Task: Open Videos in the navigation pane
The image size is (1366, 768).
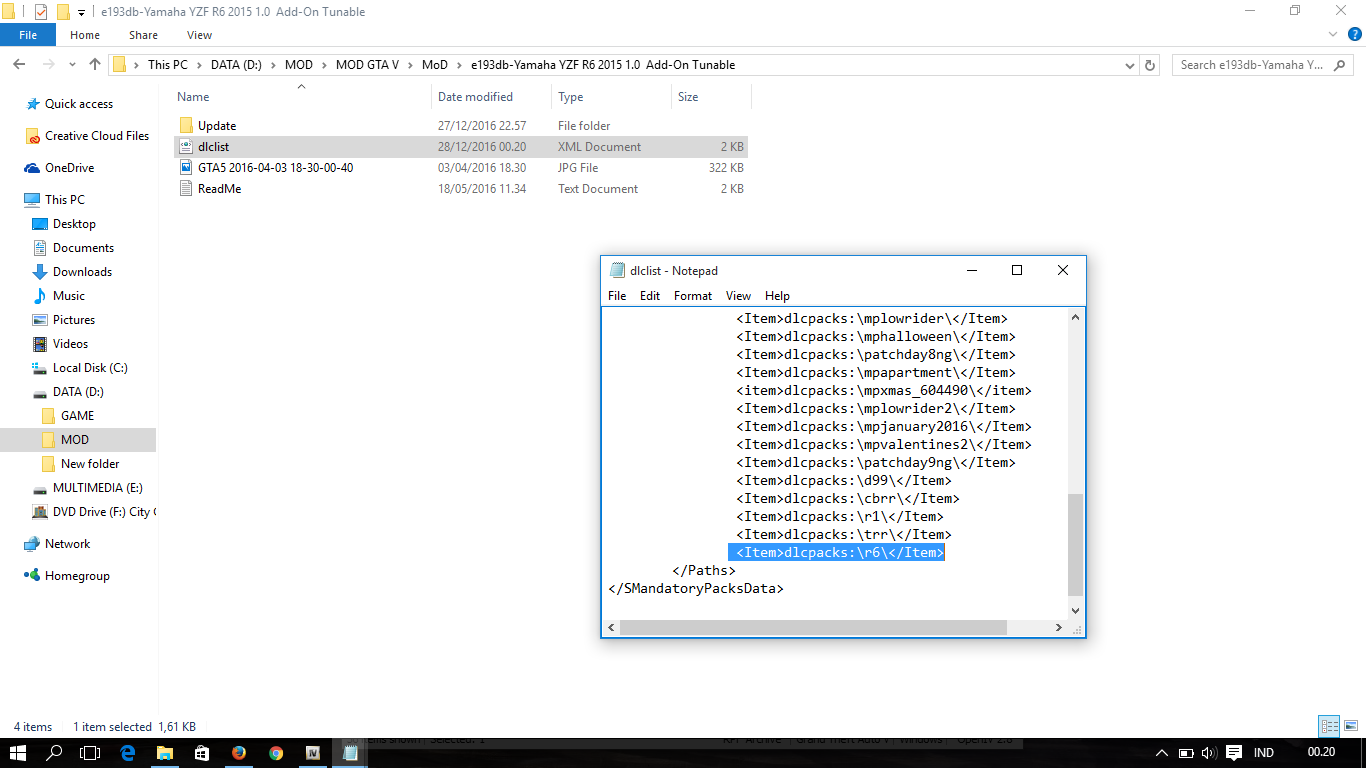Action: (x=70, y=344)
